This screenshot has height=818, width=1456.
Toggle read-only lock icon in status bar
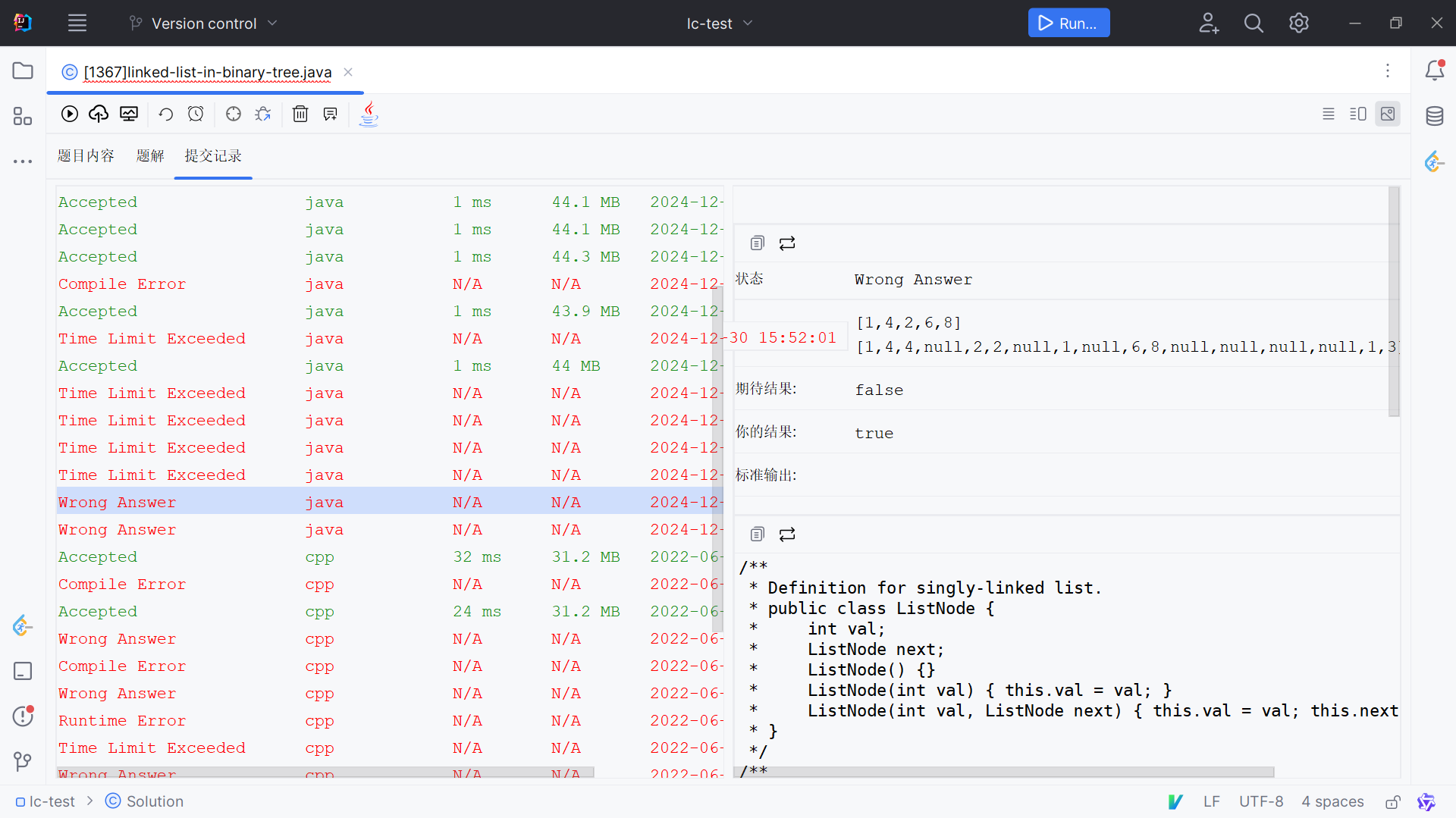pyautogui.click(x=1393, y=802)
